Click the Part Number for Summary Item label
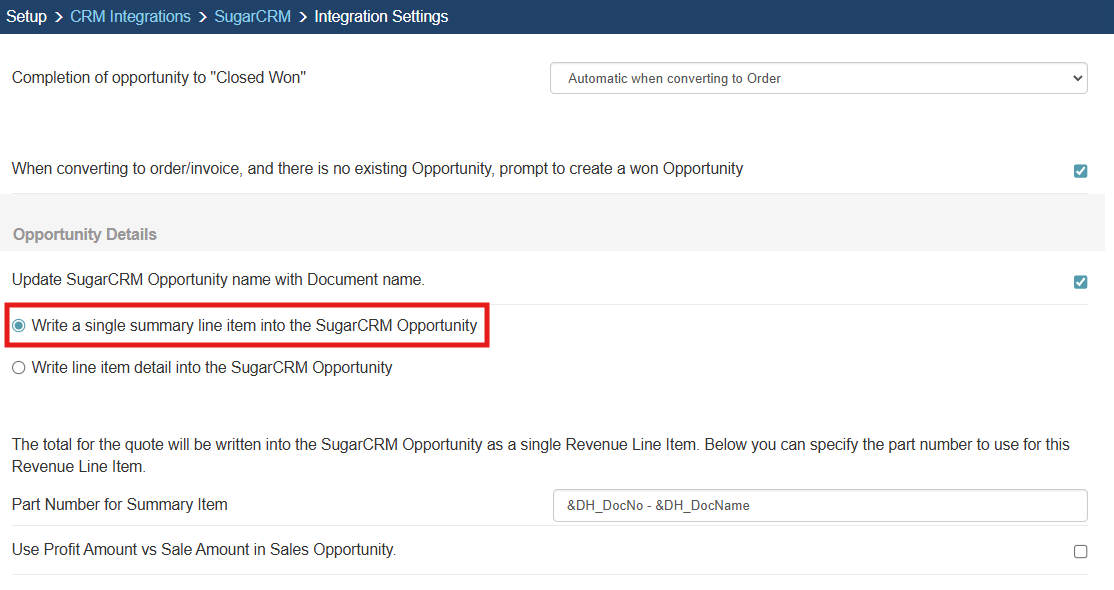 coord(120,504)
